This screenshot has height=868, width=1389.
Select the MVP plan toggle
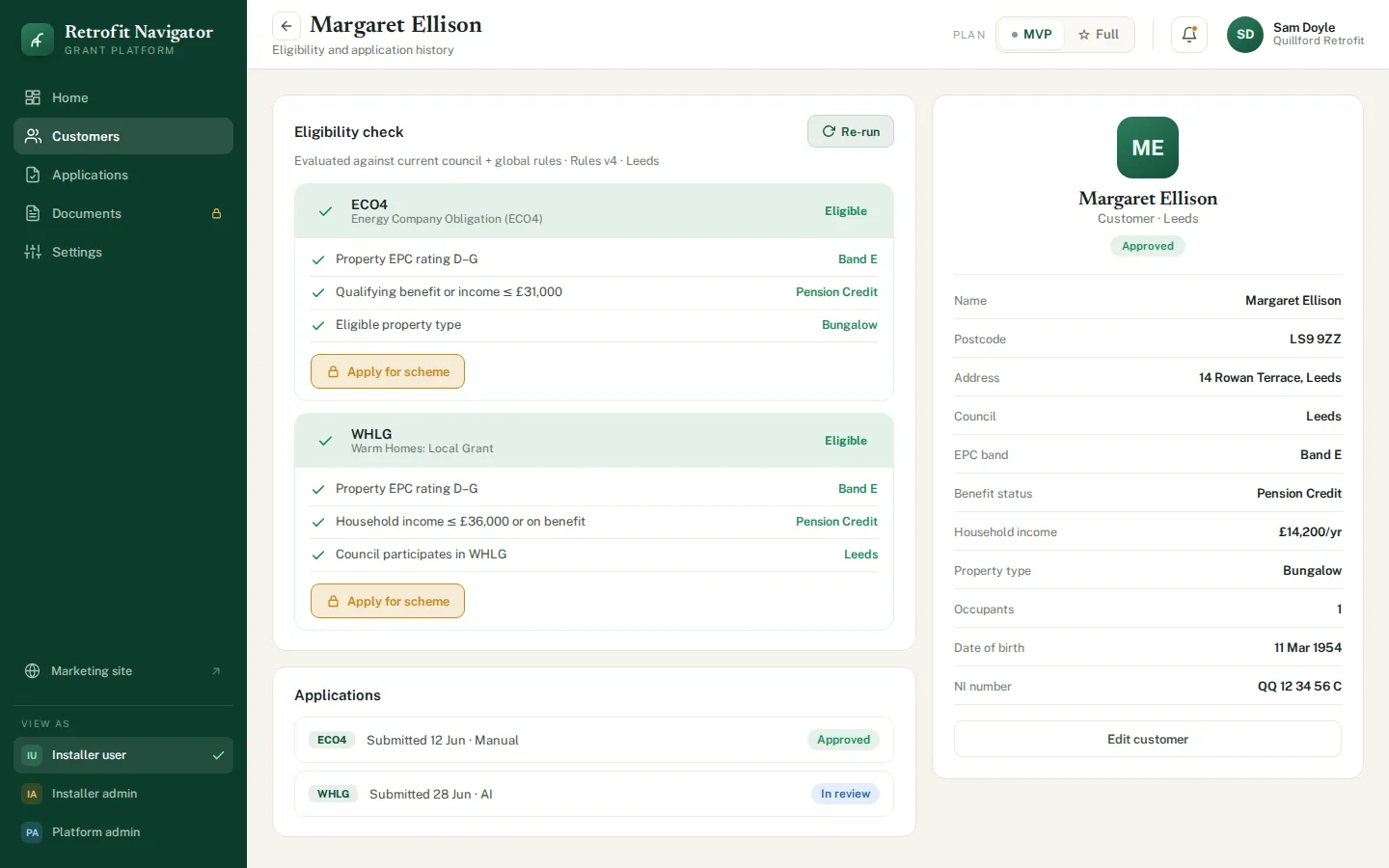[x=1031, y=35]
